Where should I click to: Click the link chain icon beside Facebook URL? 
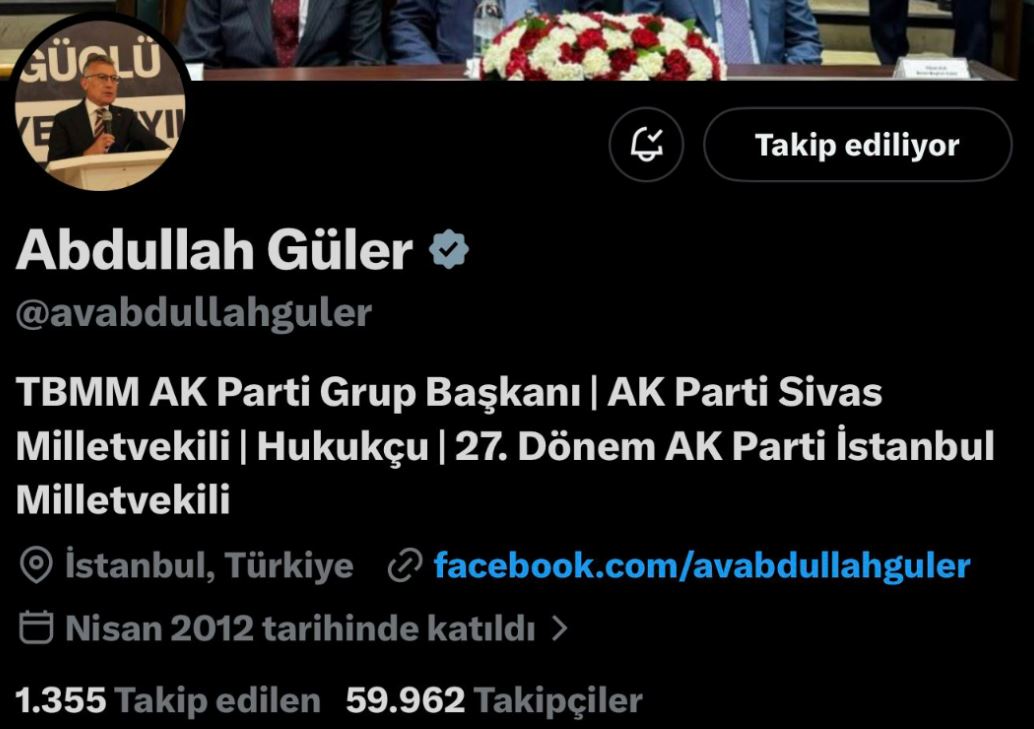(404, 565)
